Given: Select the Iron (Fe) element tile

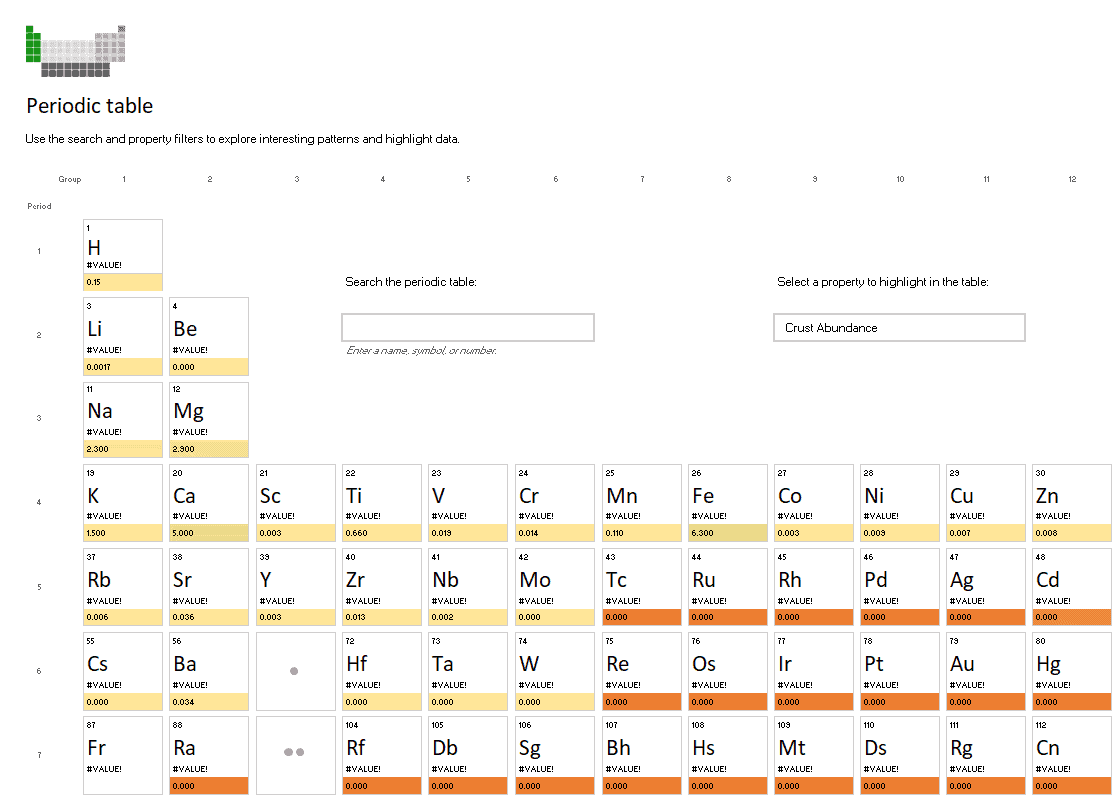Looking at the screenshot, I should click(727, 503).
